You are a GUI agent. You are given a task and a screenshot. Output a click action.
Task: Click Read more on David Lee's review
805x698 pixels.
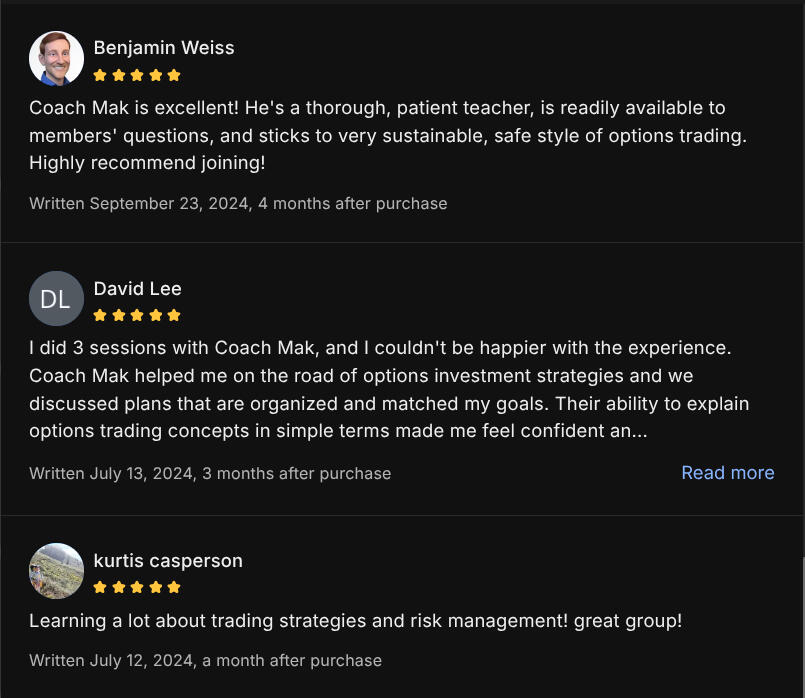[727, 473]
